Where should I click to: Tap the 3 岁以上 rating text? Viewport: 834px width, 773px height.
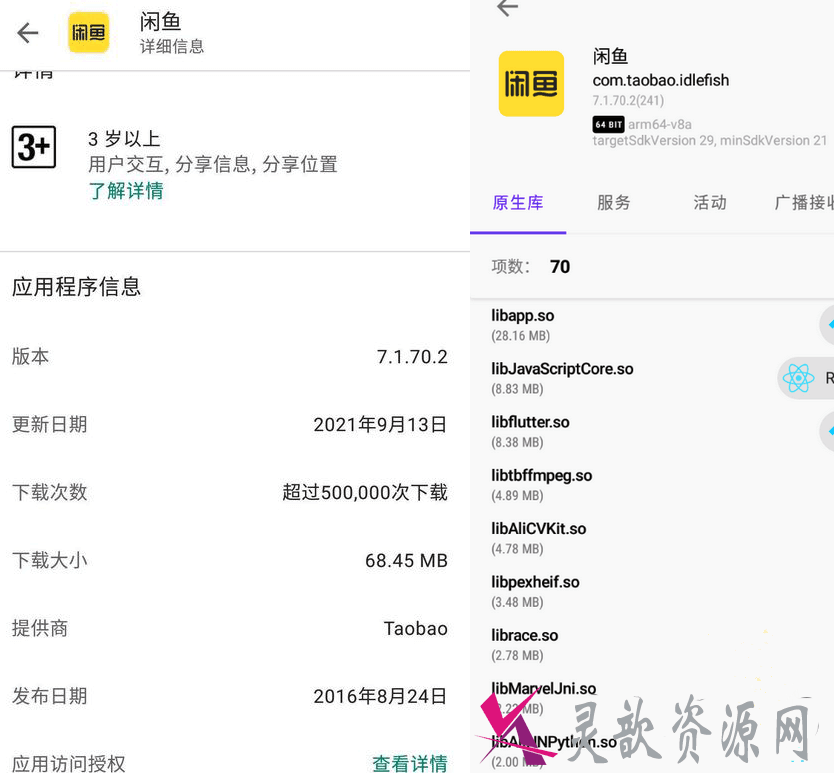pos(124,139)
